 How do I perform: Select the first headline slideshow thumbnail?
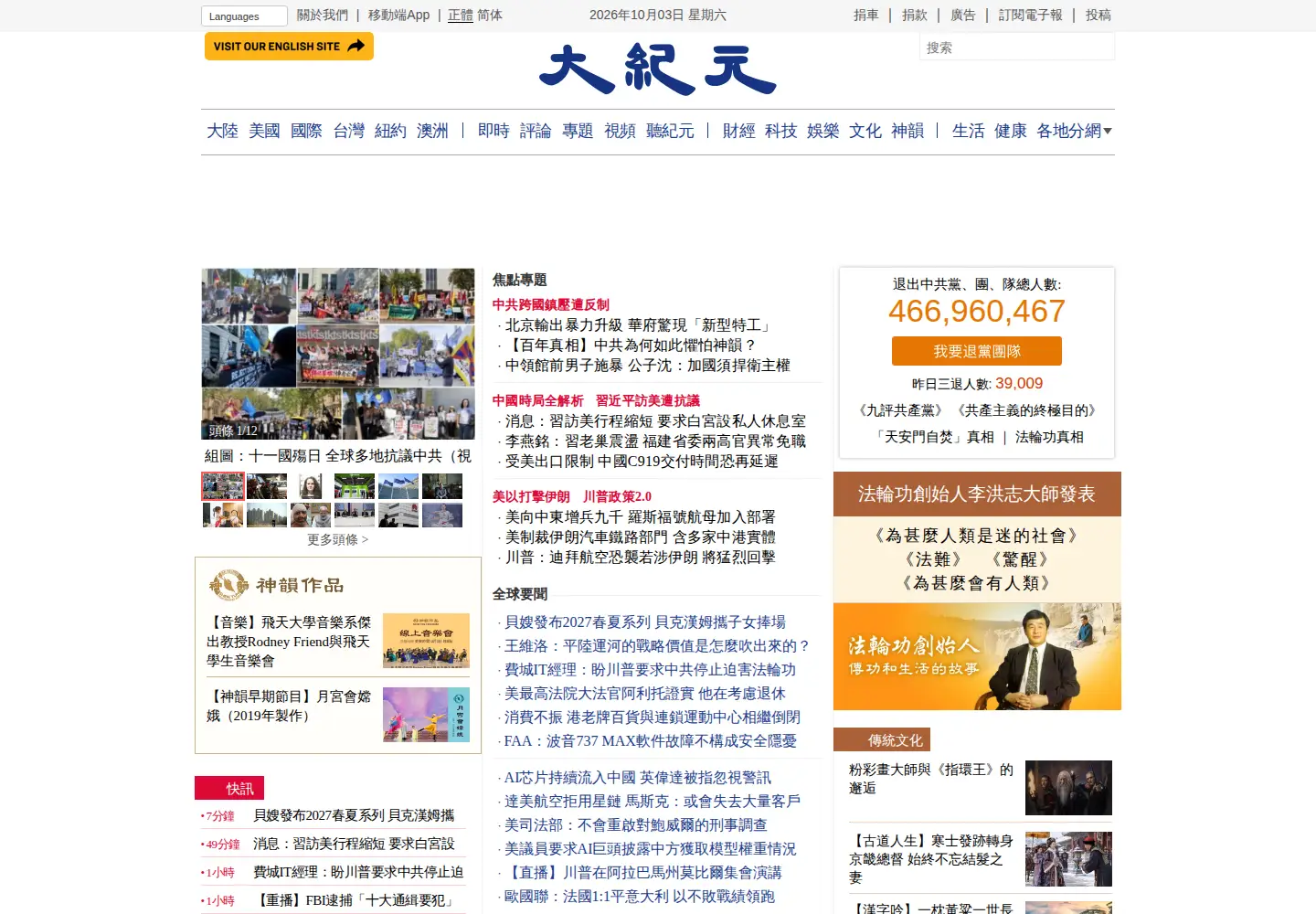(x=223, y=486)
